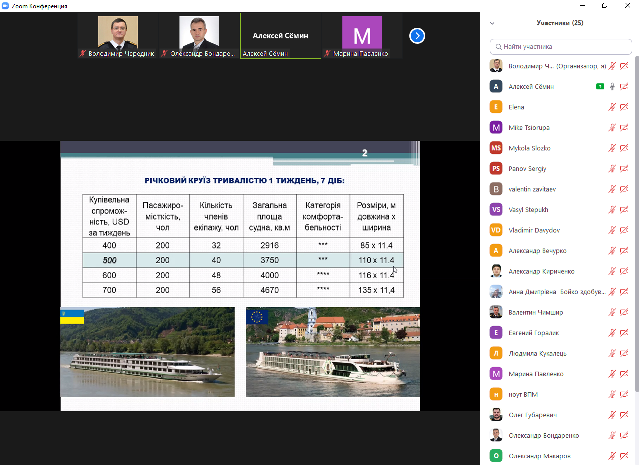Image resolution: width=640 pixels, height=465 pixels.
Task: Toggle valentin zavtaev's microphone
Action: click(611, 189)
